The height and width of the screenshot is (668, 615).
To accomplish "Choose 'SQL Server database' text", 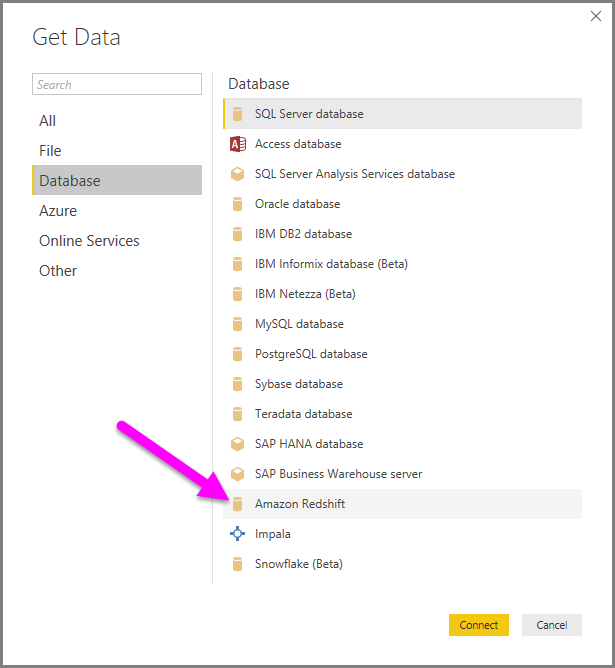I will 309,114.
